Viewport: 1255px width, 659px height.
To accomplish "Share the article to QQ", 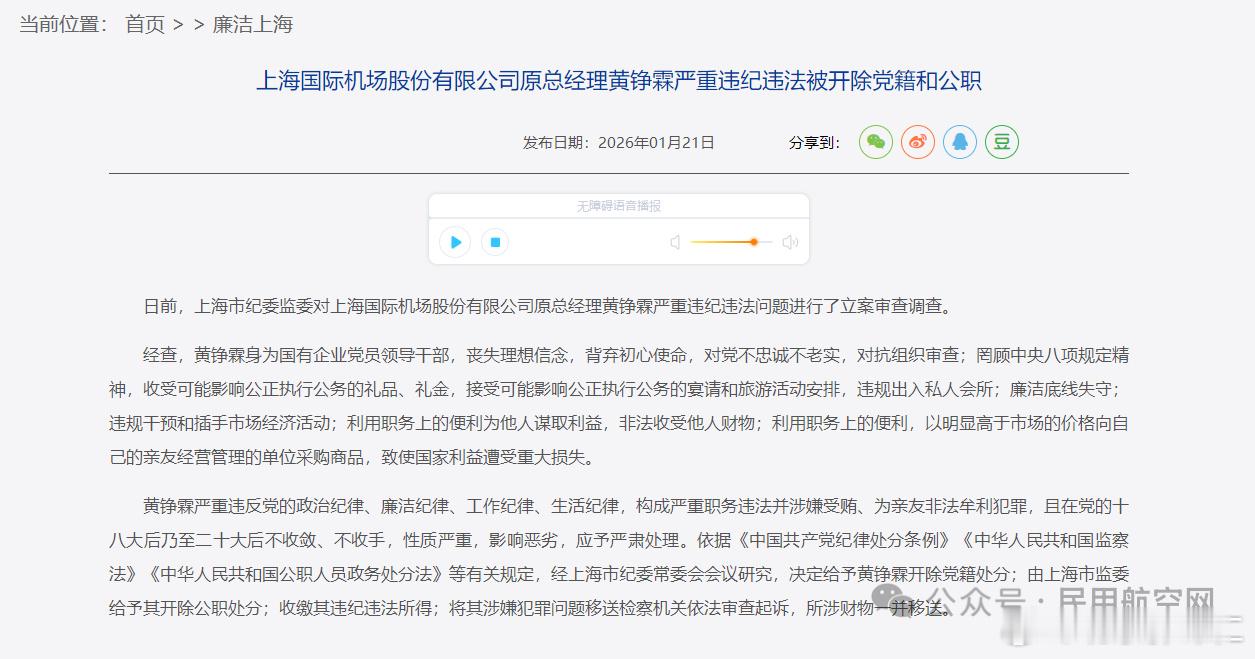I will pyautogui.click(x=959, y=142).
